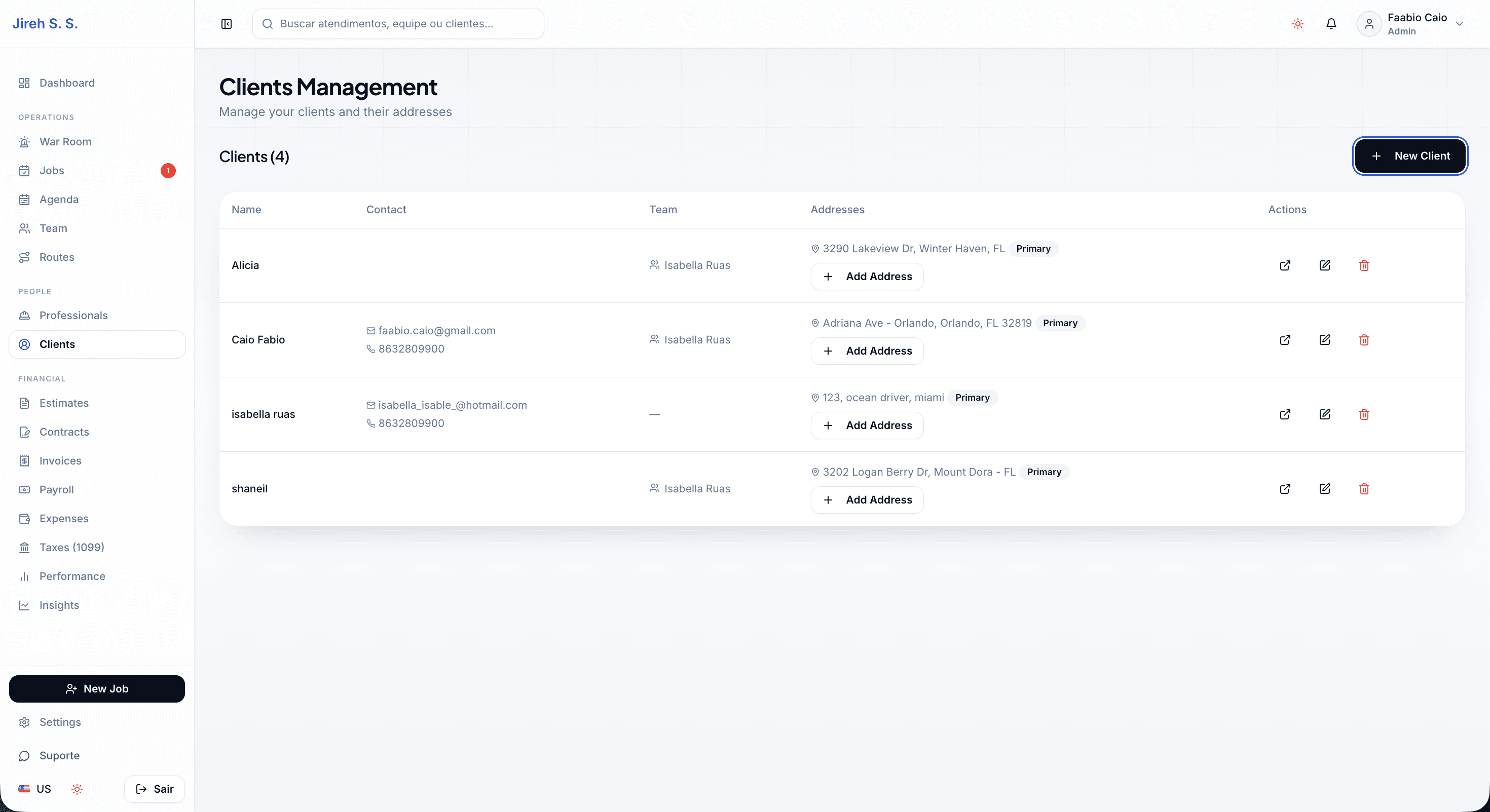Delete client Alicia with trash icon
The width and height of the screenshot is (1490, 812).
click(1364, 265)
